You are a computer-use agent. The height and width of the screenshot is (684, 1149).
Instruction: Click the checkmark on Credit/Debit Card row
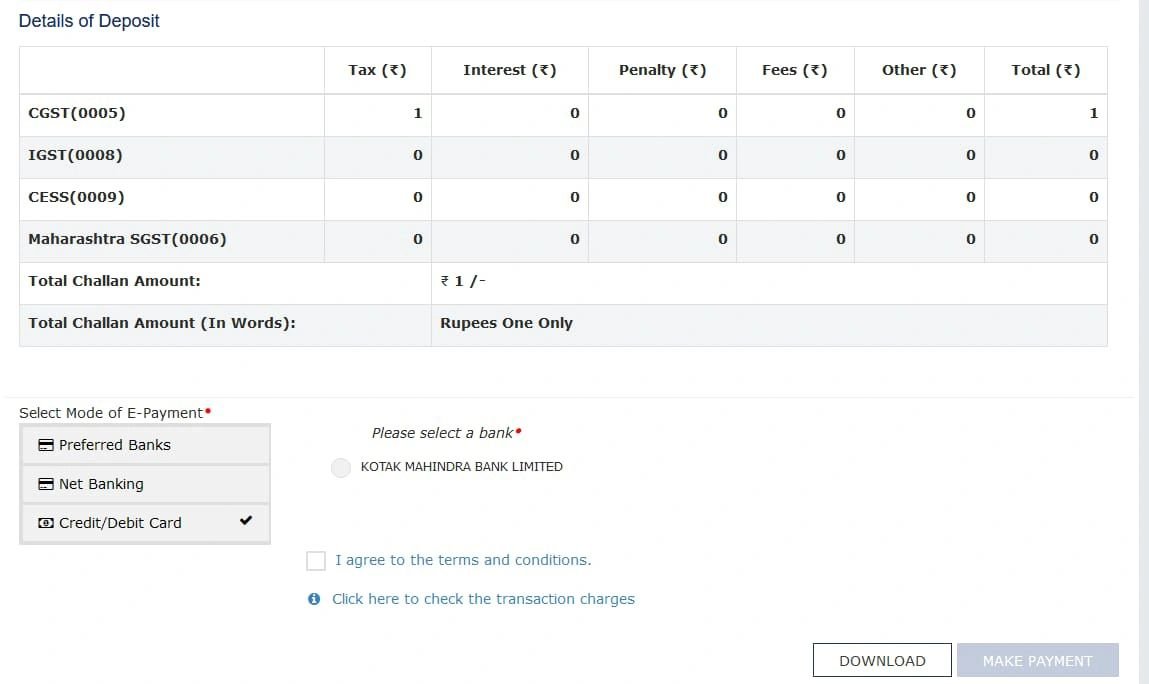pyautogui.click(x=247, y=521)
